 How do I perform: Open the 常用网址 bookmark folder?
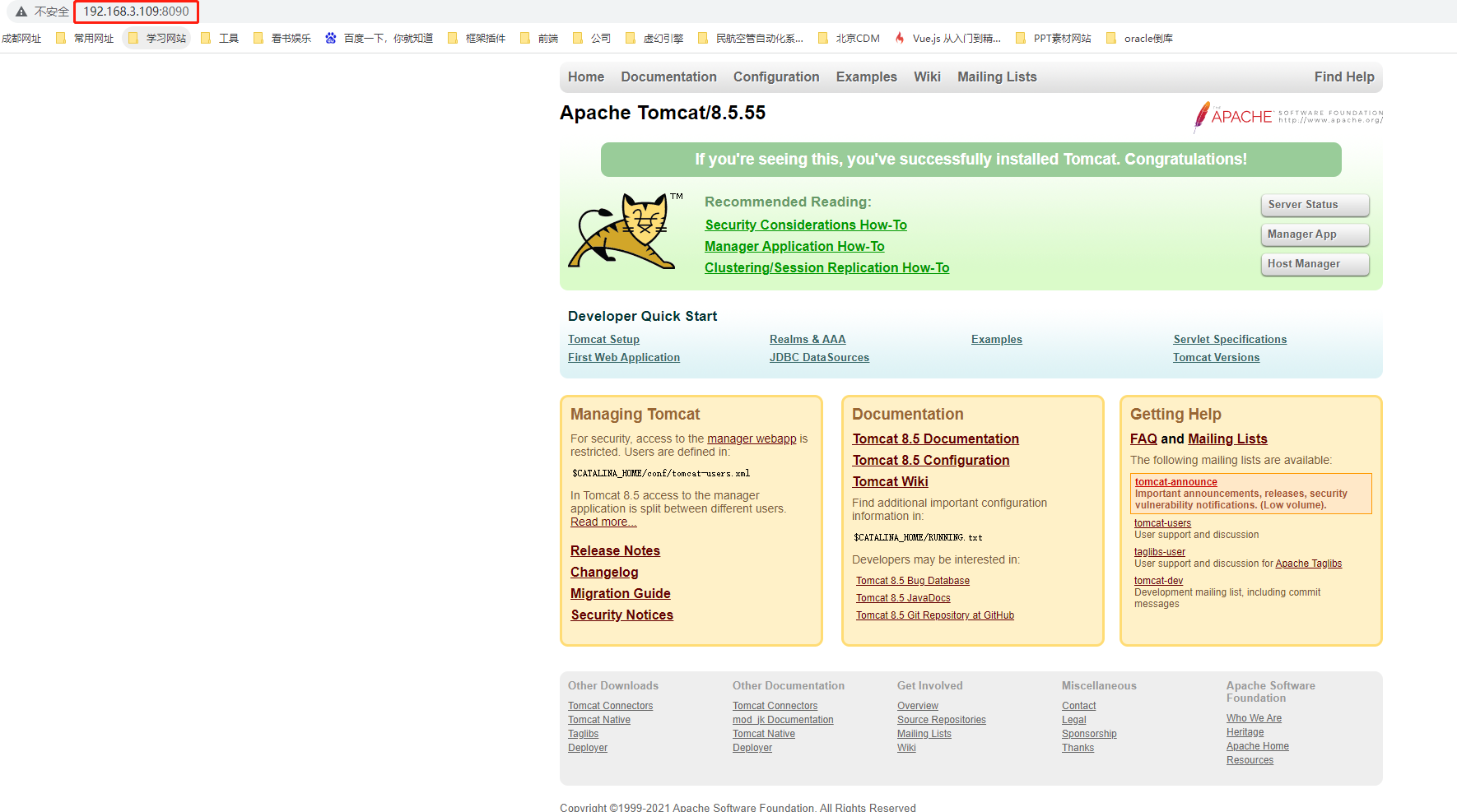coord(84,38)
